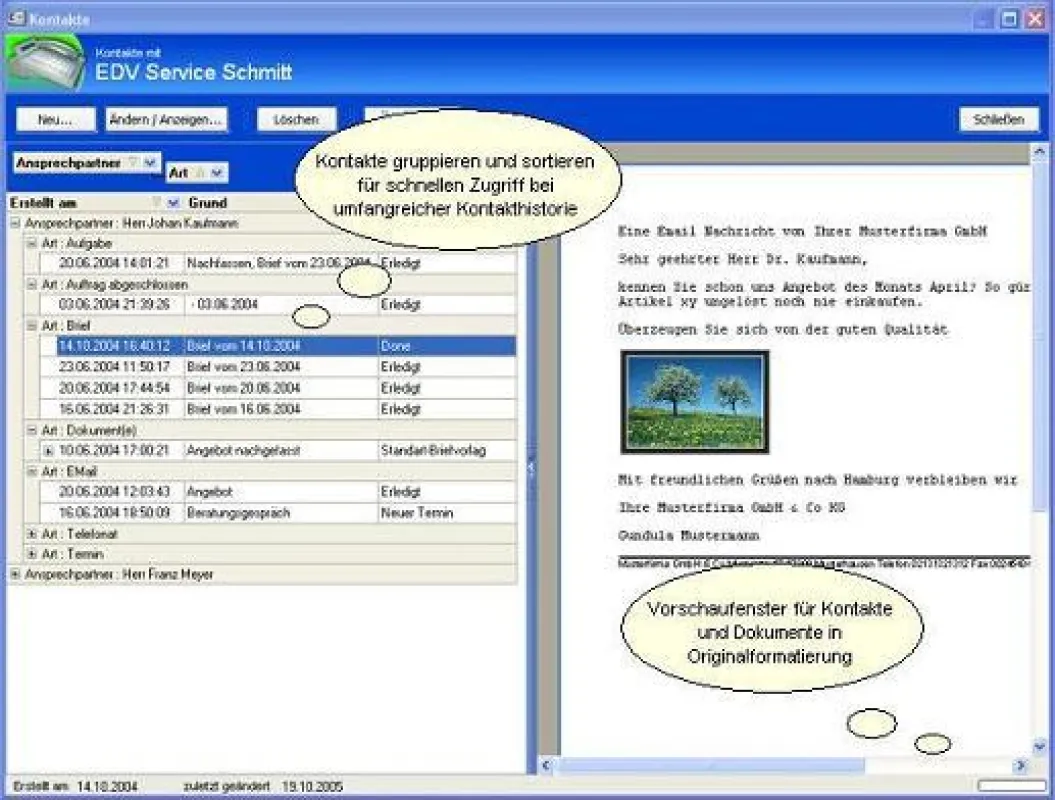
Task: Expand the Art: Termin group
Action: click(32, 554)
